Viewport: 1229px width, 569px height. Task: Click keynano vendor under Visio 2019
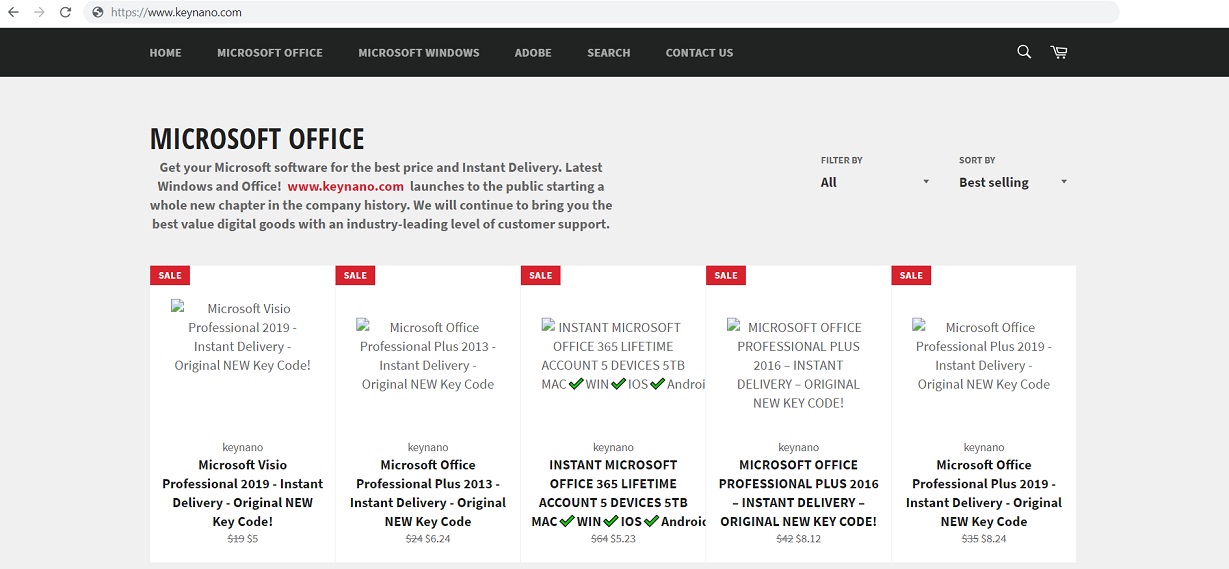tap(243, 447)
